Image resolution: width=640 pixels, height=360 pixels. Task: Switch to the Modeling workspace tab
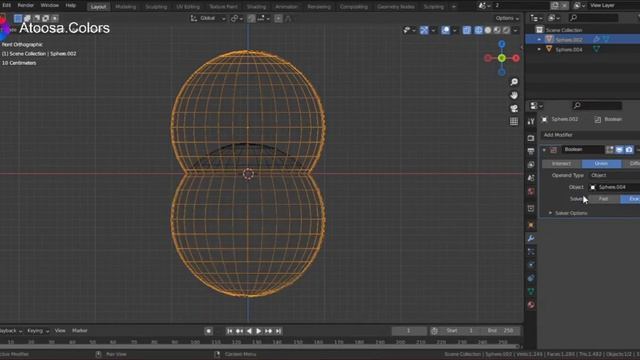click(126, 7)
